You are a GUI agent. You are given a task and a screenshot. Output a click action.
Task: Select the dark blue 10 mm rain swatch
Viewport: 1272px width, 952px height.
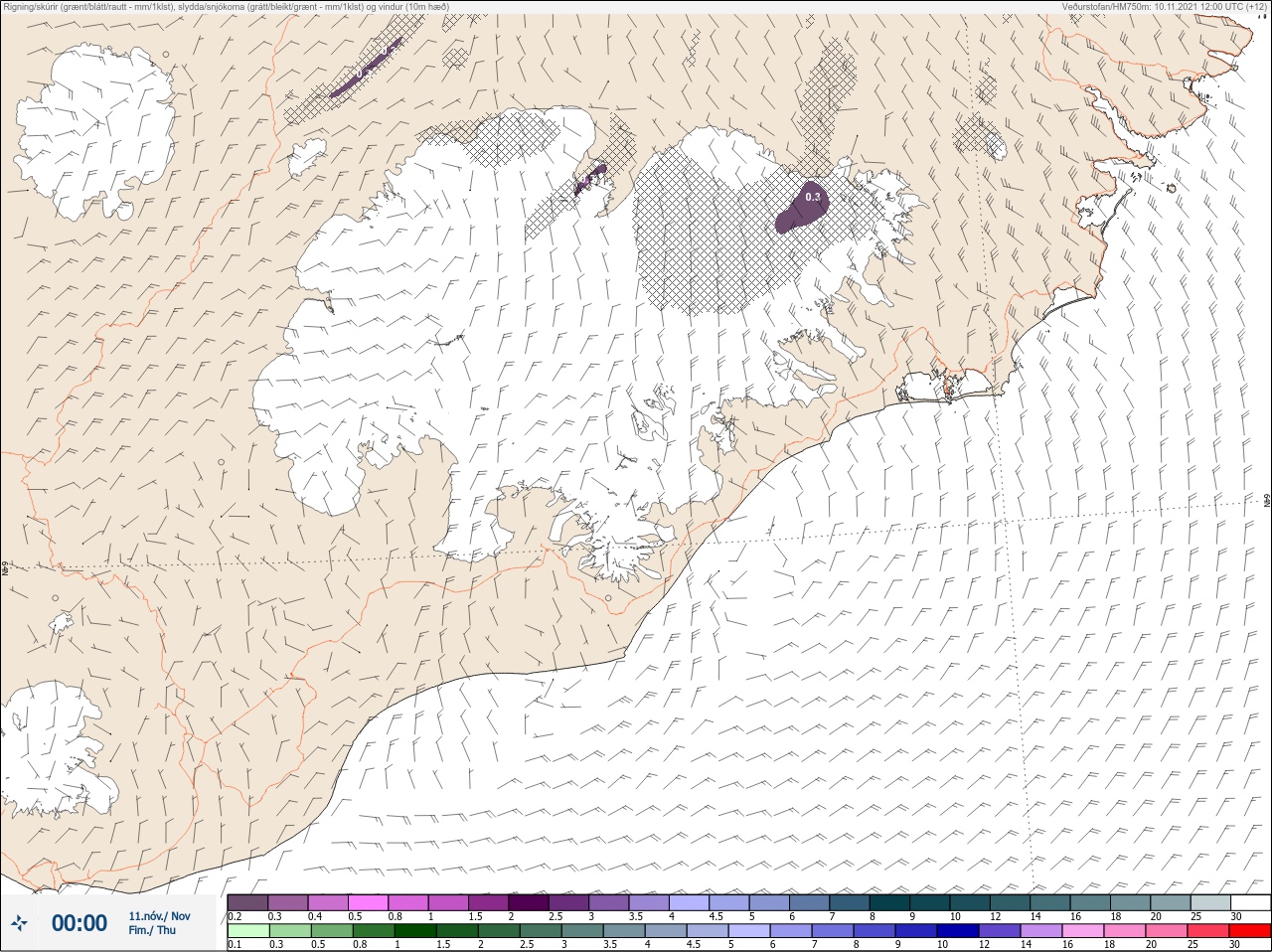click(958, 931)
